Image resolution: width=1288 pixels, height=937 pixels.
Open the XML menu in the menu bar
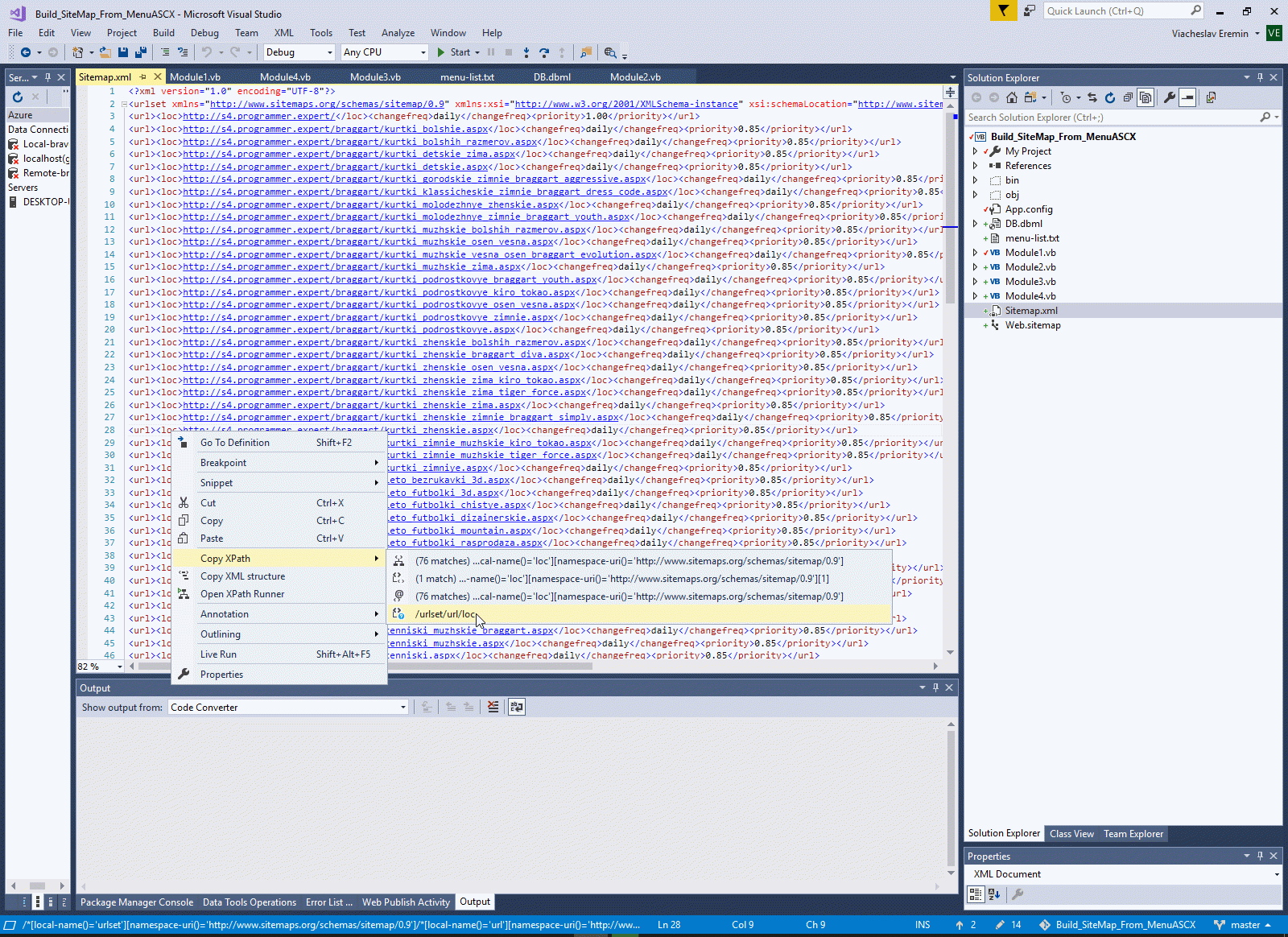pyautogui.click(x=284, y=33)
